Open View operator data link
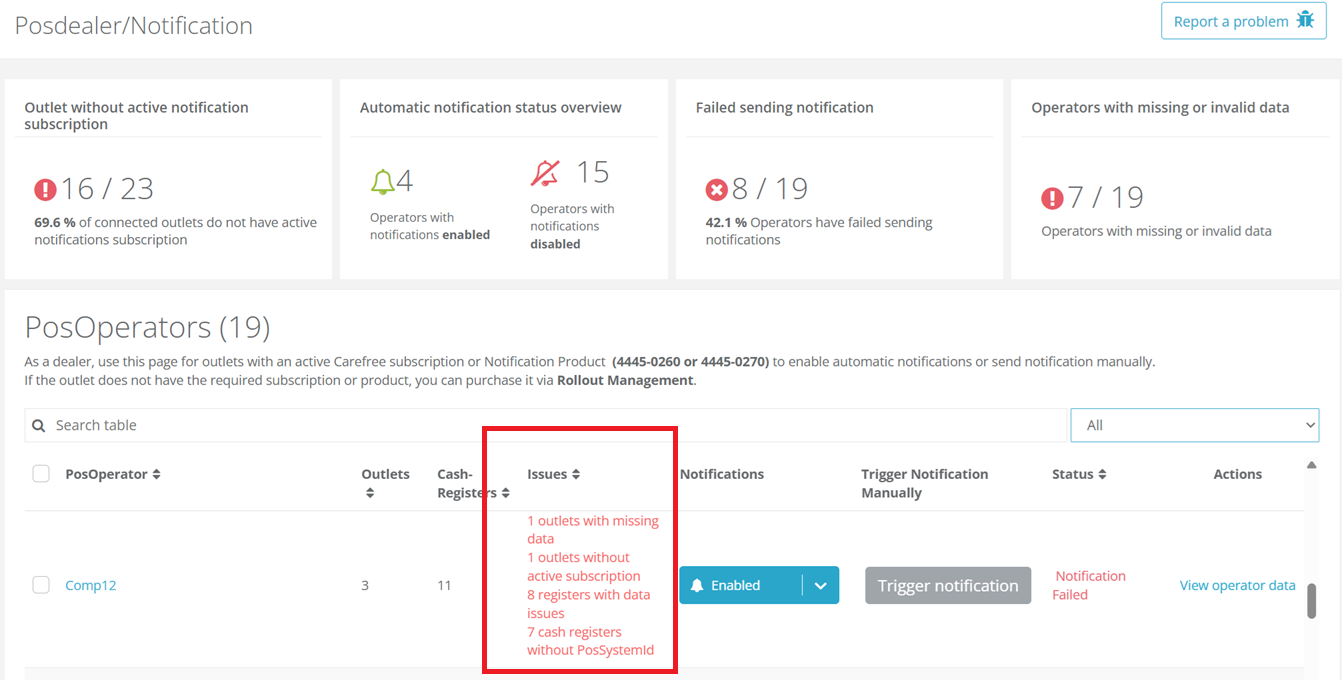Viewport: 1342px width, 680px height. point(1237,585)
